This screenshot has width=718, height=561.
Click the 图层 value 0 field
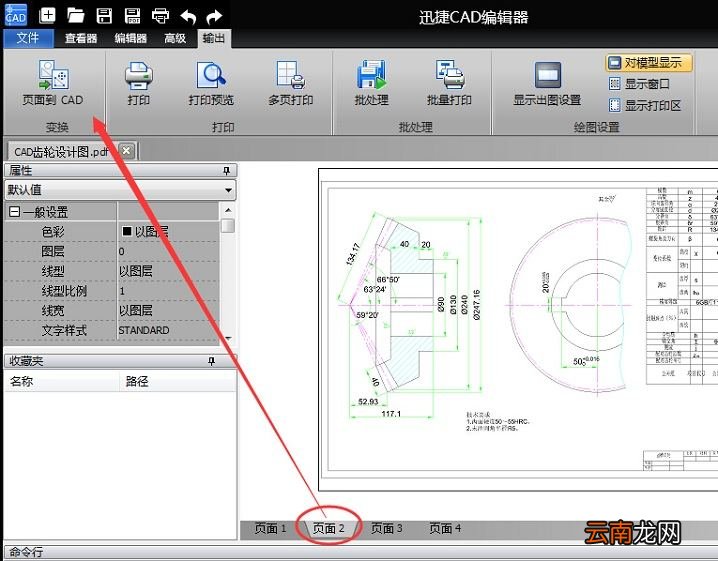[168, 251]
